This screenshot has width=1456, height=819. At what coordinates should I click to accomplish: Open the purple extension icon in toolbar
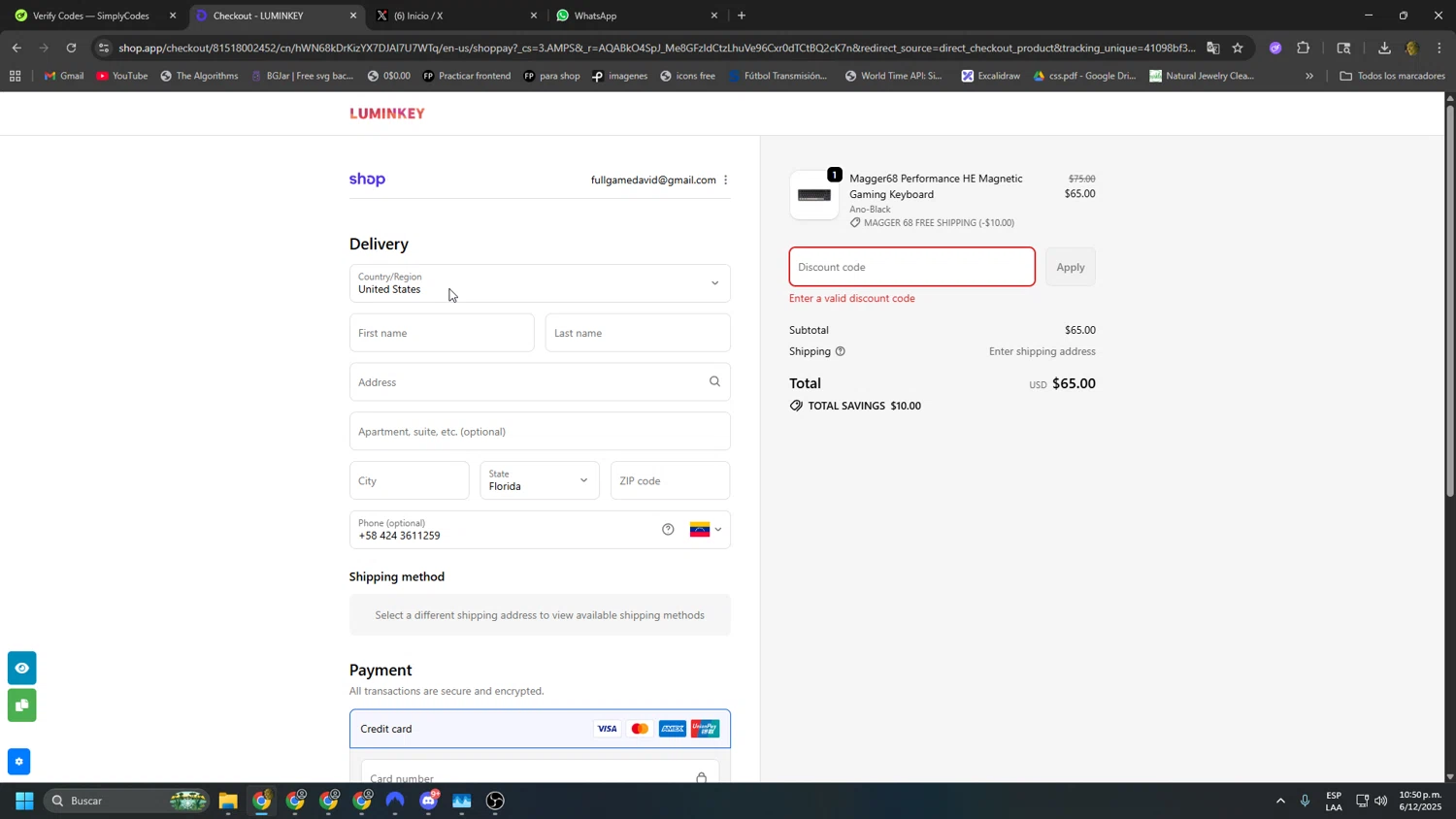[x=1274, y=48]
